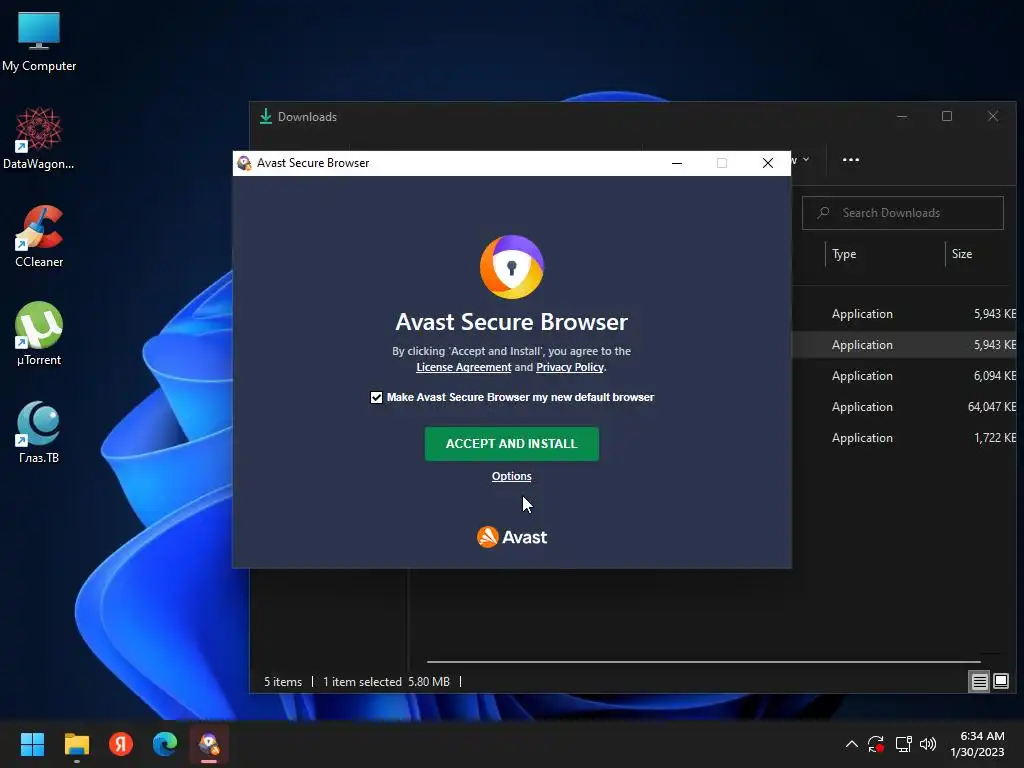The width and height of the screenshot is (1024, 768).
Task: Click the 5 items status text
Action: tap(283, 682)
